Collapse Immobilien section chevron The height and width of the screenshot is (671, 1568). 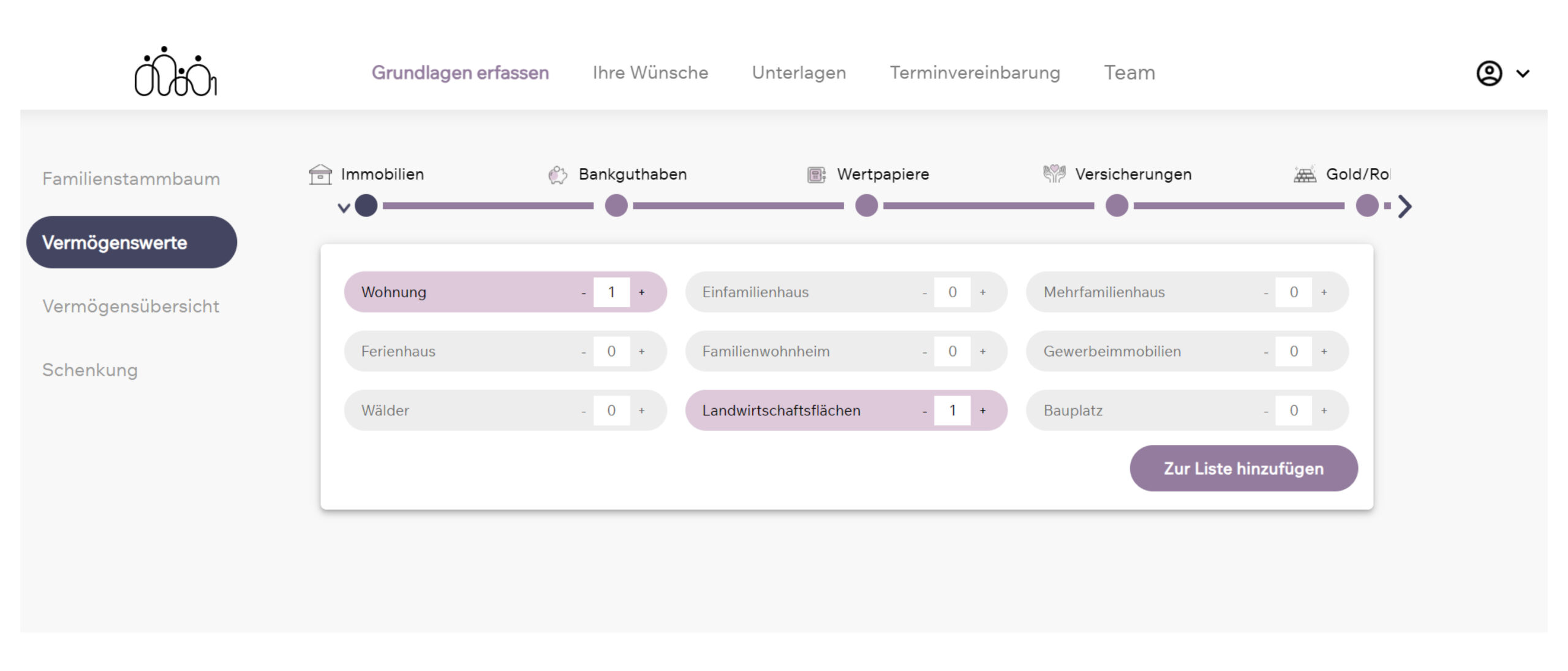(x=344, y=208)
